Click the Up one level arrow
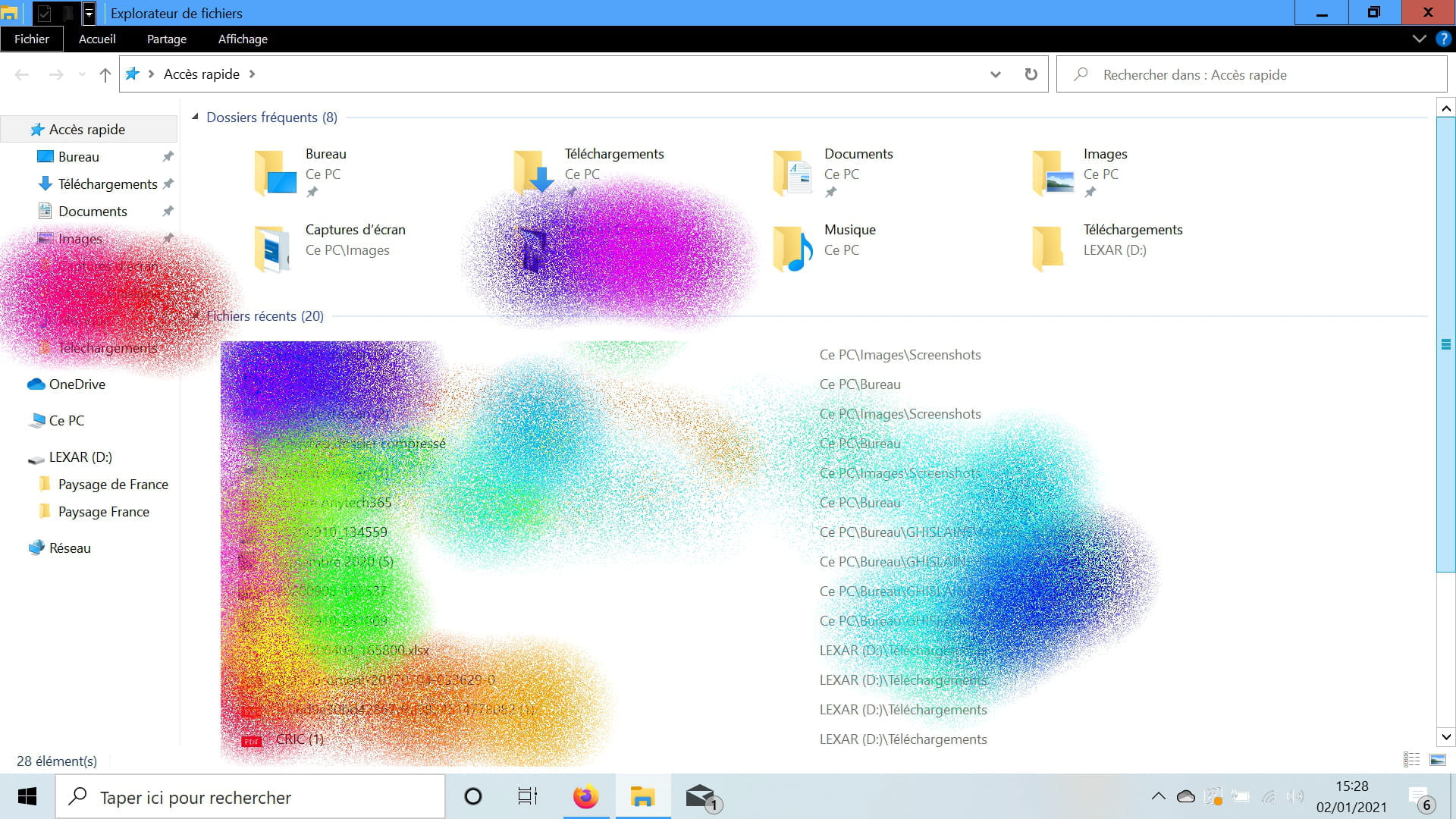 click(105, 74)
